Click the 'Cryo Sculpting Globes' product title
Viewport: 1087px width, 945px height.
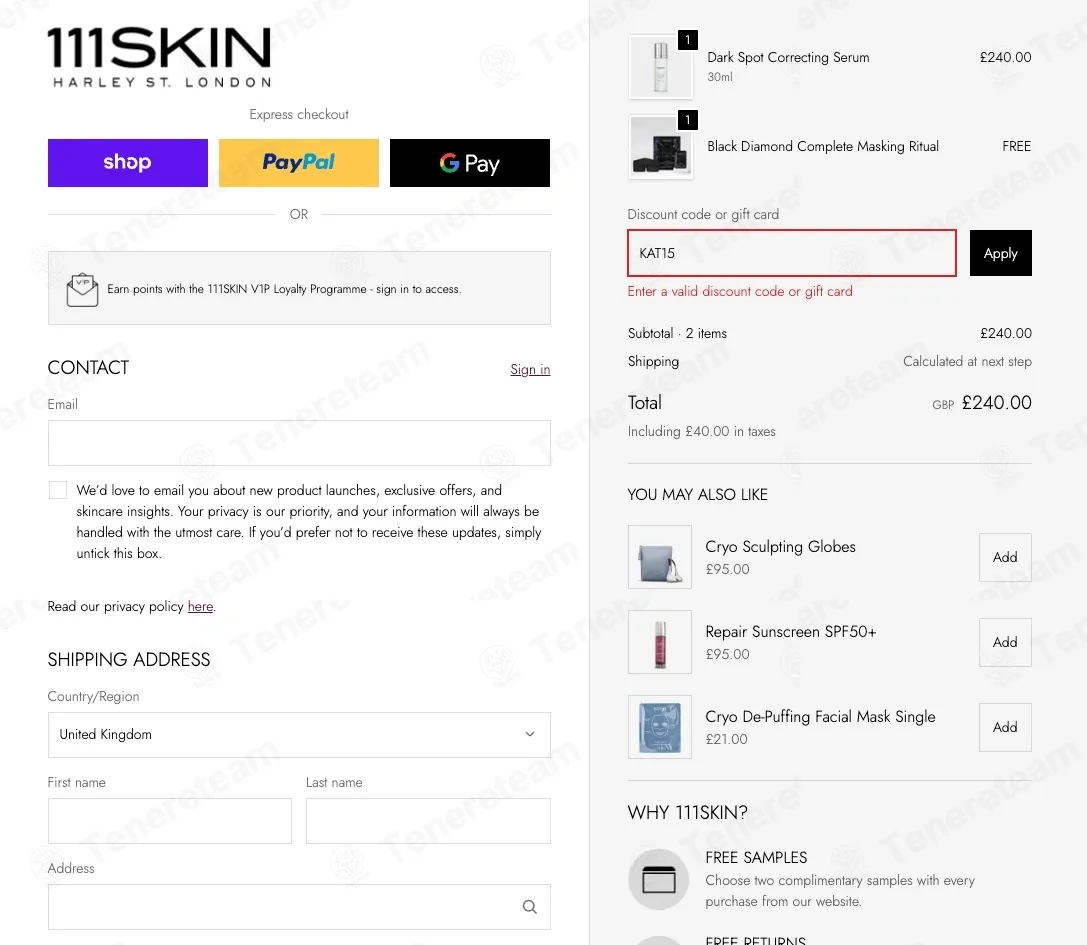[x=781, y=547]
